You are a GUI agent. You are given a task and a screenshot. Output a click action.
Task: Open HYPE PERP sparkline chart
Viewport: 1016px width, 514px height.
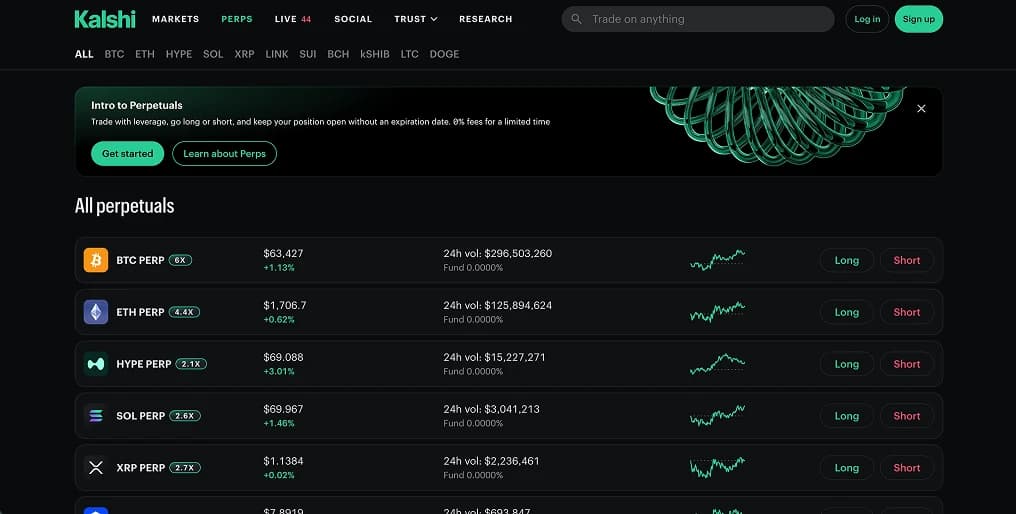coord(717,364)
